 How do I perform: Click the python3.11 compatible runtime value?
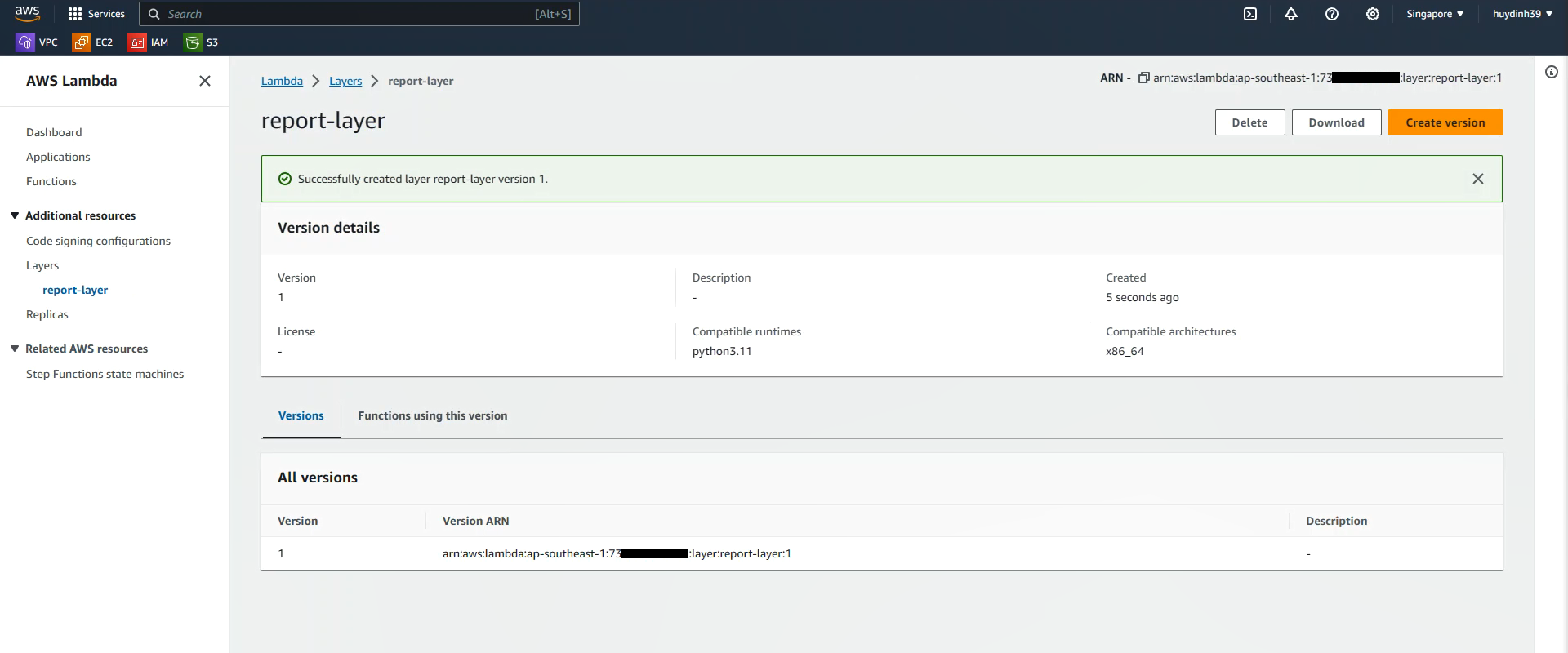click(722, 351)
